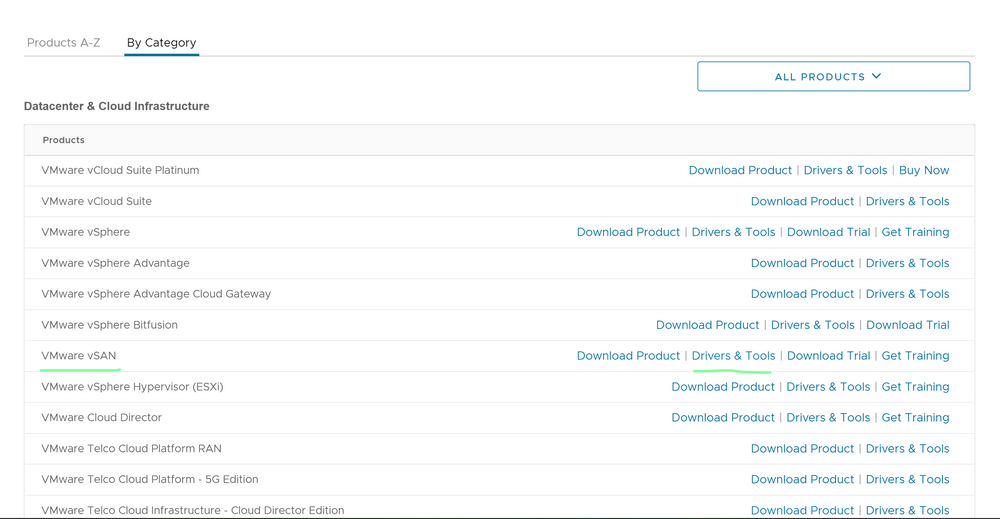Open Drivers & Tools for VMware Cloud Director
This screenshot has height=519, width=1000.
pyautogui.click(x=828, y=418)
